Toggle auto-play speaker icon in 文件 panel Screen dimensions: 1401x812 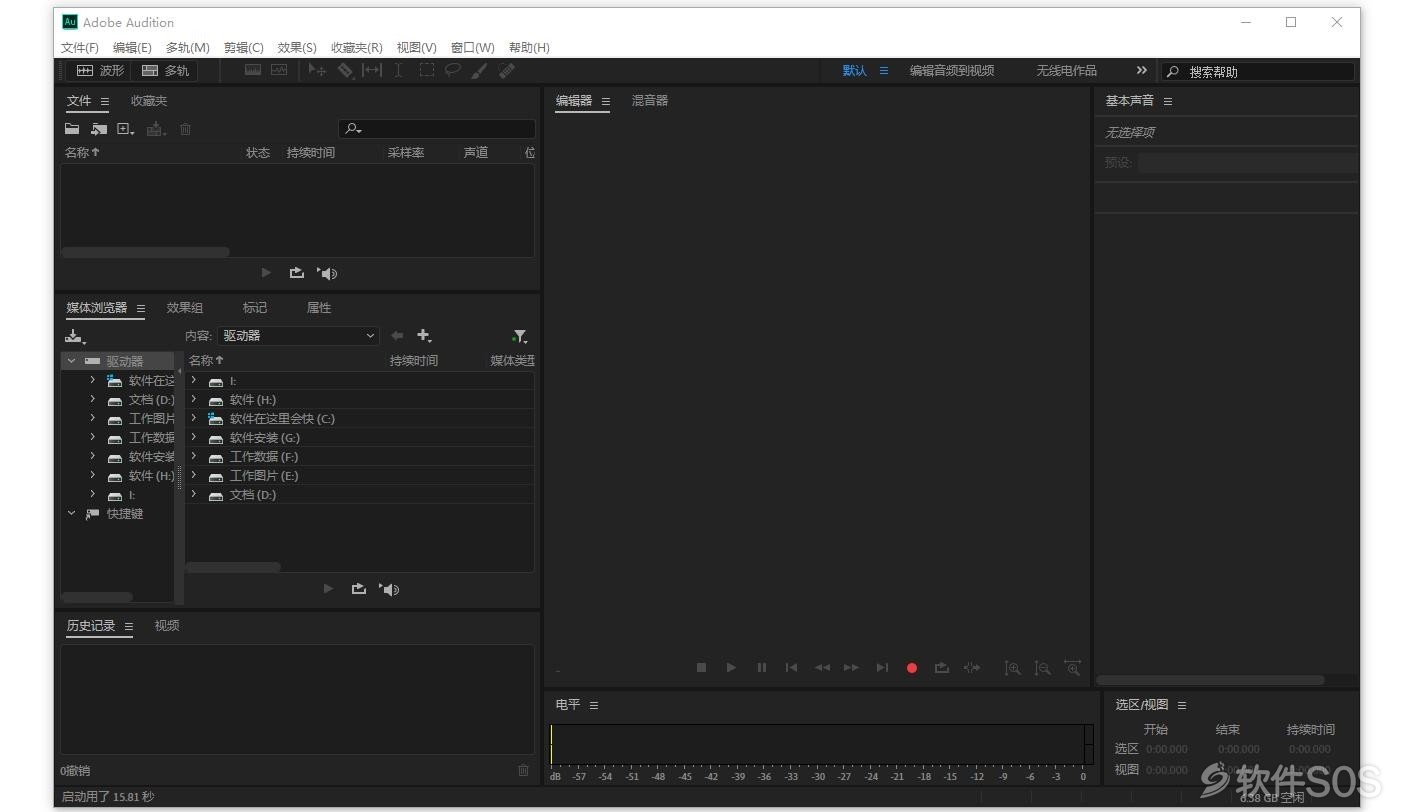[327, 273]
